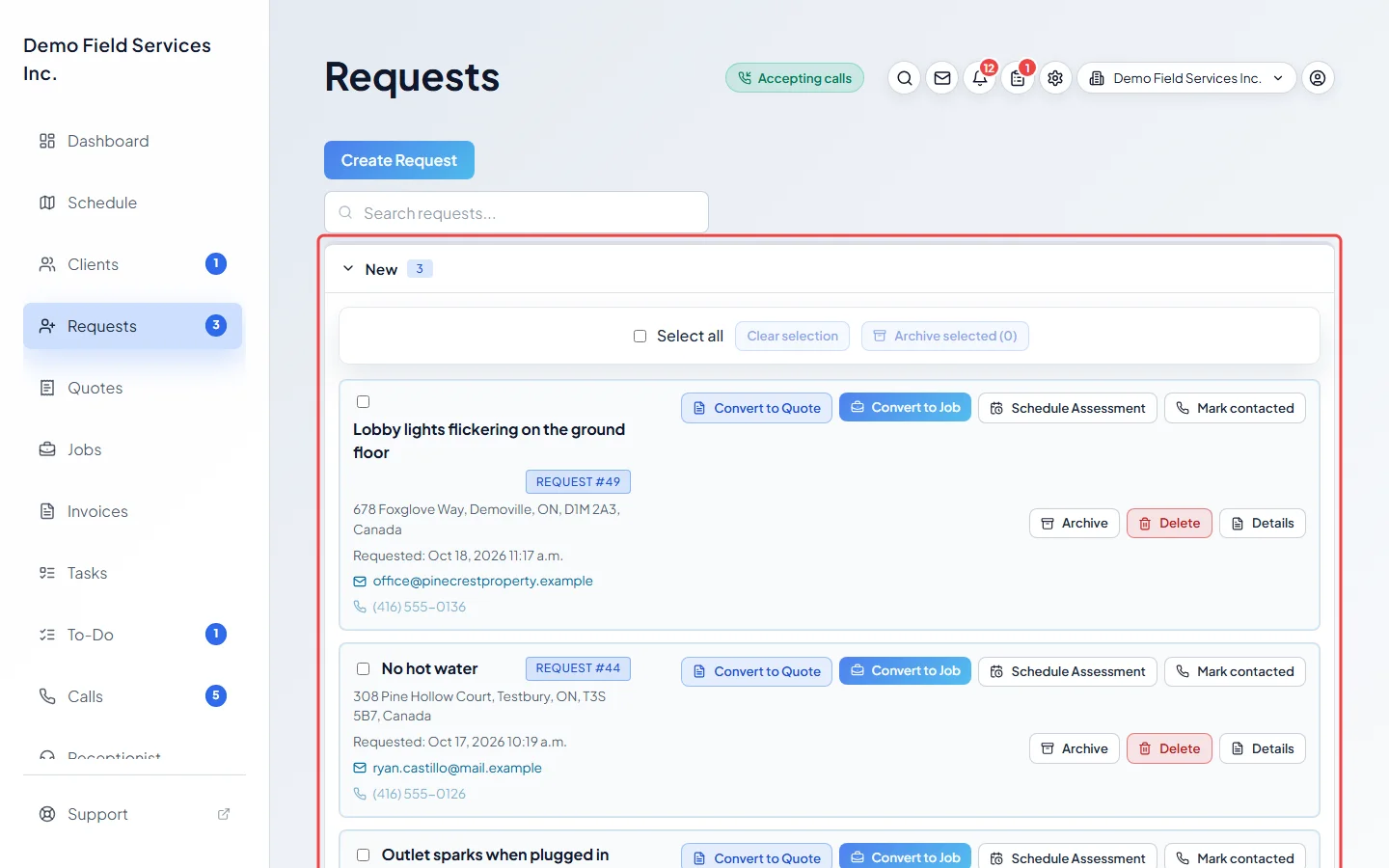Open Demo Field Services Inc. company dropdown

point(1186,78)
